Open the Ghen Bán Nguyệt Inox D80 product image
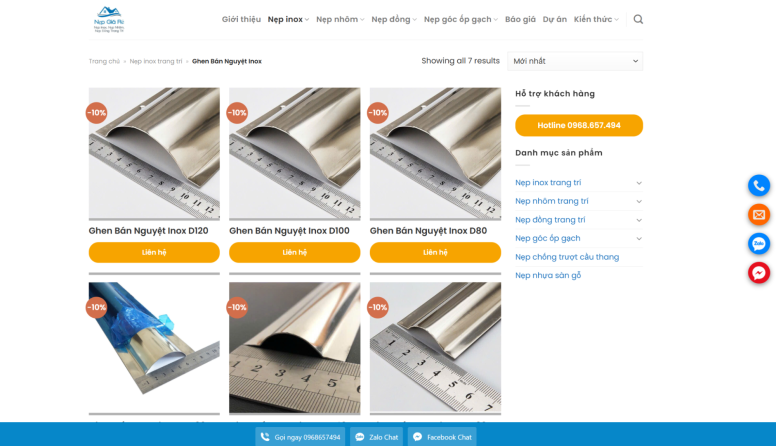Image resolution: width=776 pixels, height=446 pixels. (435, 153)
